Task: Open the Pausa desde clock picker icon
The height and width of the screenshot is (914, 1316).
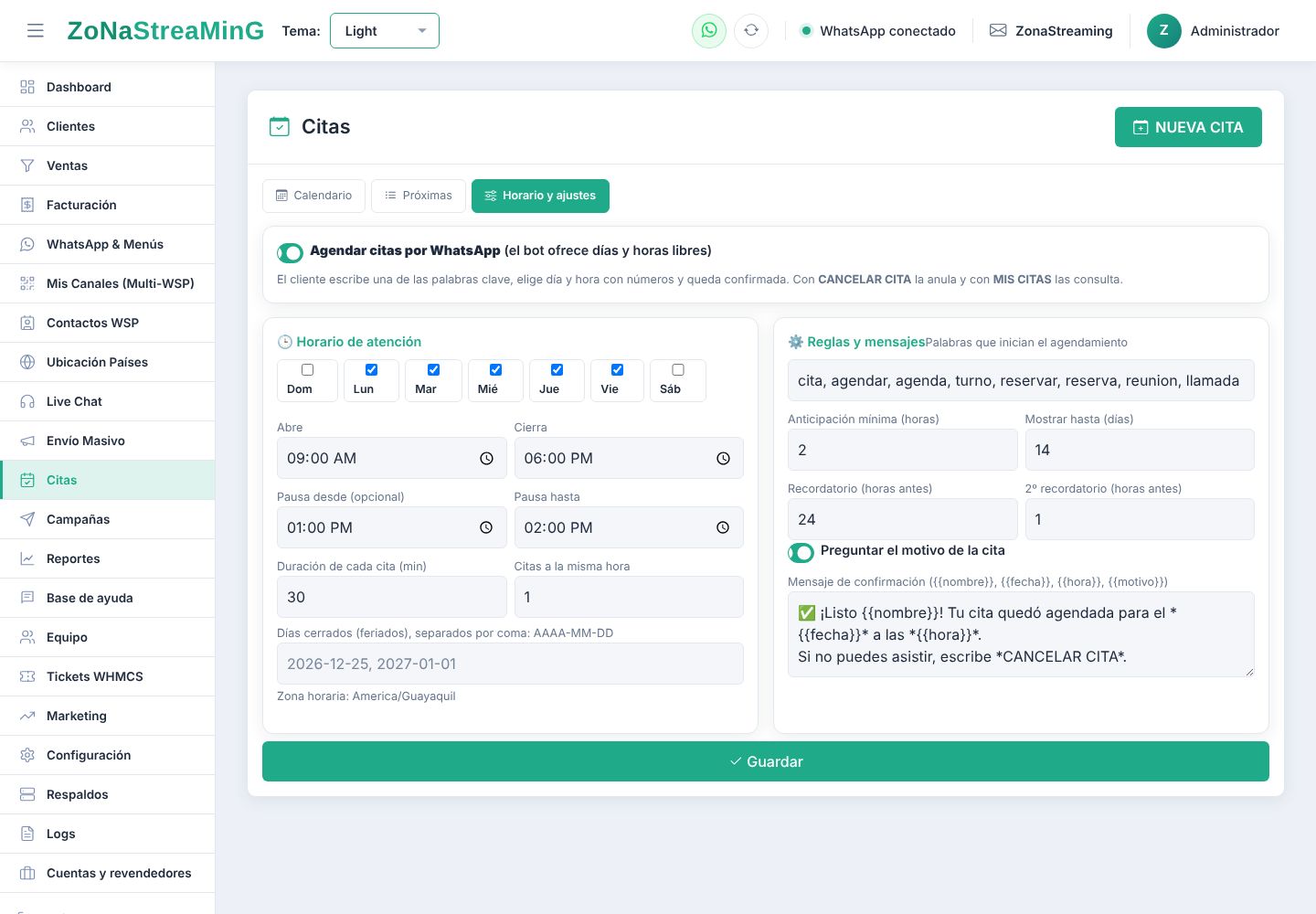Action: 486,528
